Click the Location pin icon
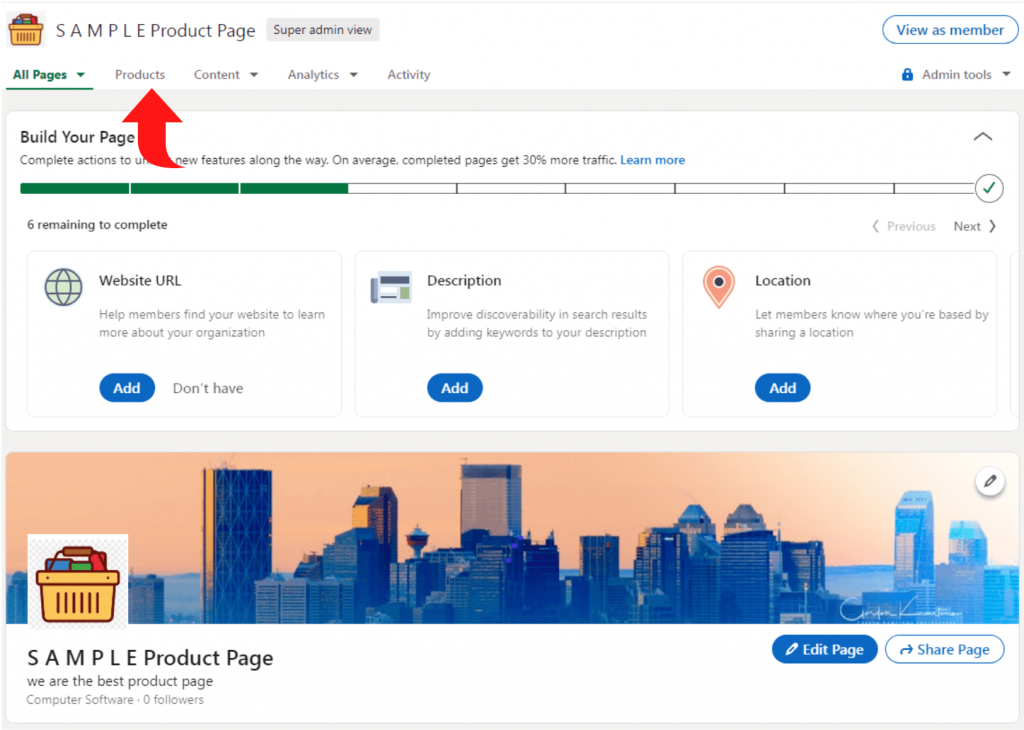This screenshot has width=1024, height=730. [718, 287]
